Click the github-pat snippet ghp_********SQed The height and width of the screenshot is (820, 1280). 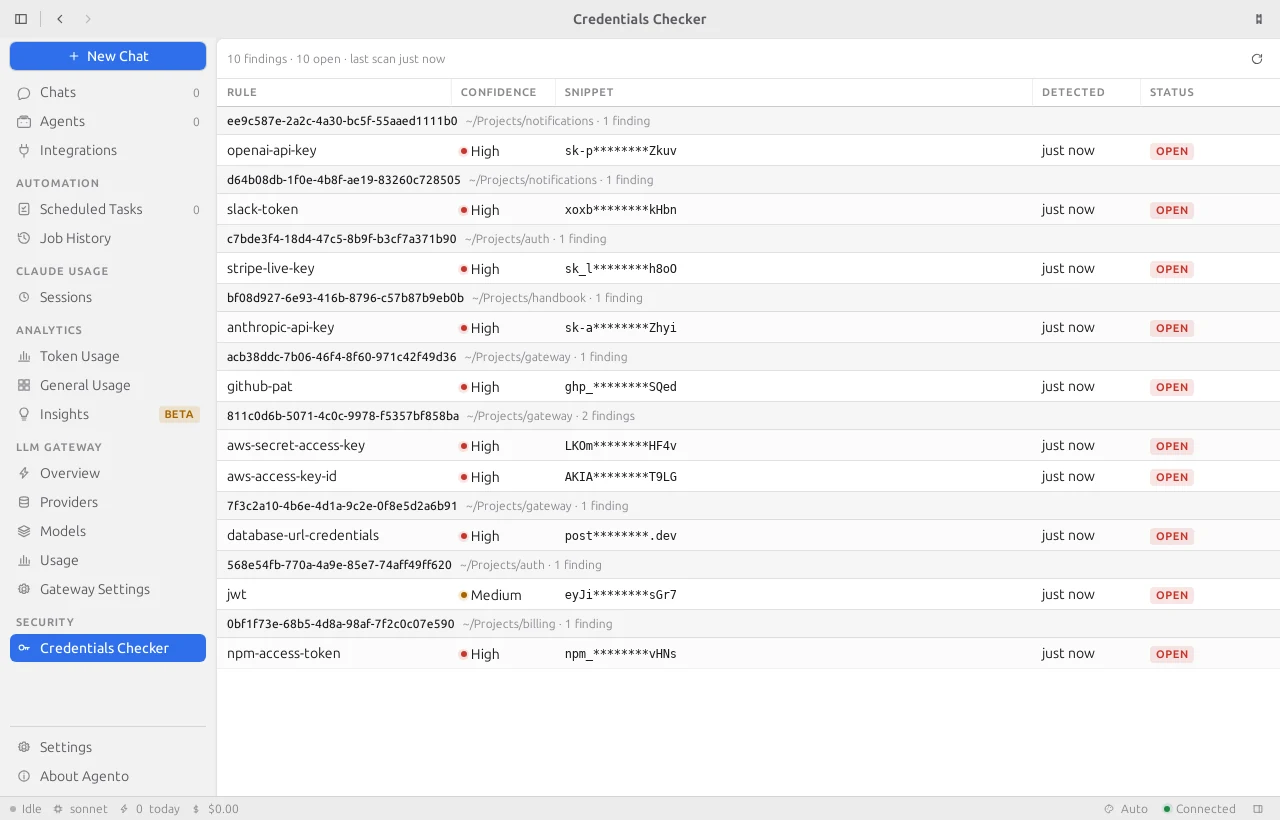click(x=620, y=387)
